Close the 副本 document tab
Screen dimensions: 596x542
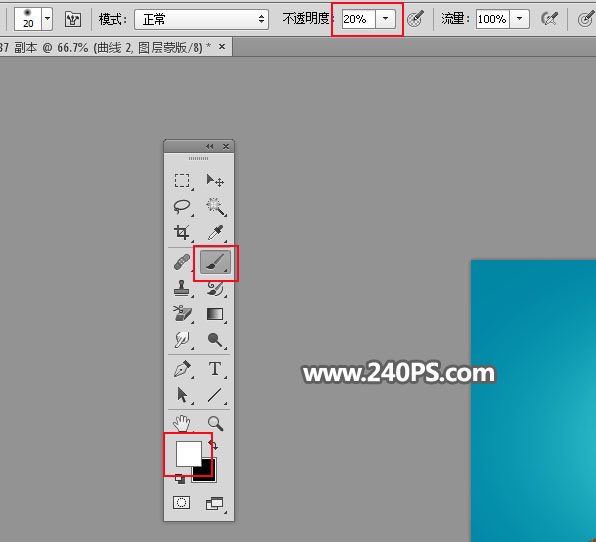[x=222, y=47]
